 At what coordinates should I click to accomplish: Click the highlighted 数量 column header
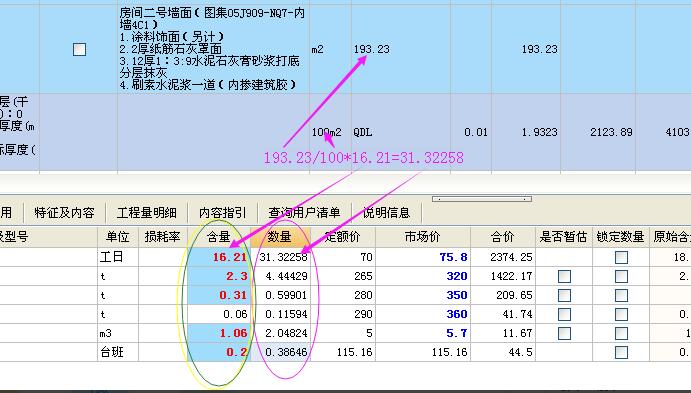280,237
